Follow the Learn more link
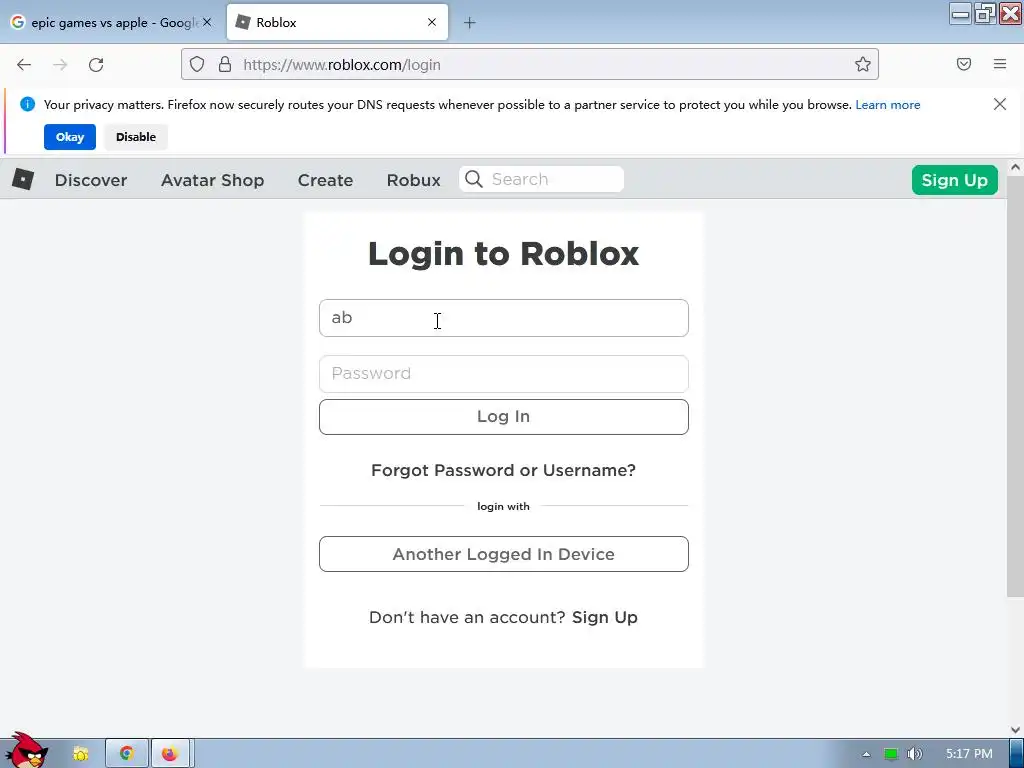The image size is (1024, 768). coord(888,104)
